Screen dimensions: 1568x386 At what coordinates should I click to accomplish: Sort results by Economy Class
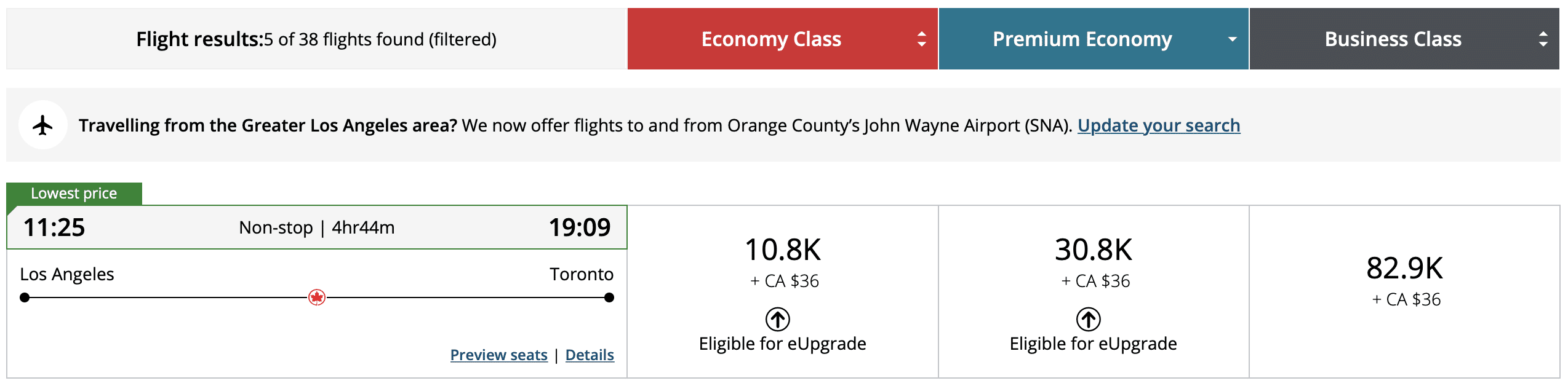tap(770, 39)
